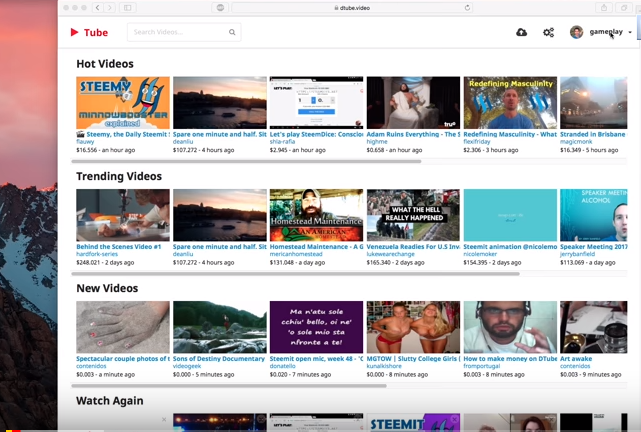This screenshot has width=641, height=432.
Task: Click the Safari privacy shield icon
Action: (220, 7)
